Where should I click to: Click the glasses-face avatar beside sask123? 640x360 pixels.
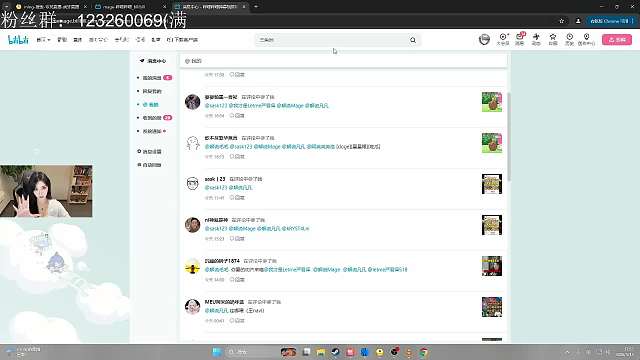click(192, 184)
